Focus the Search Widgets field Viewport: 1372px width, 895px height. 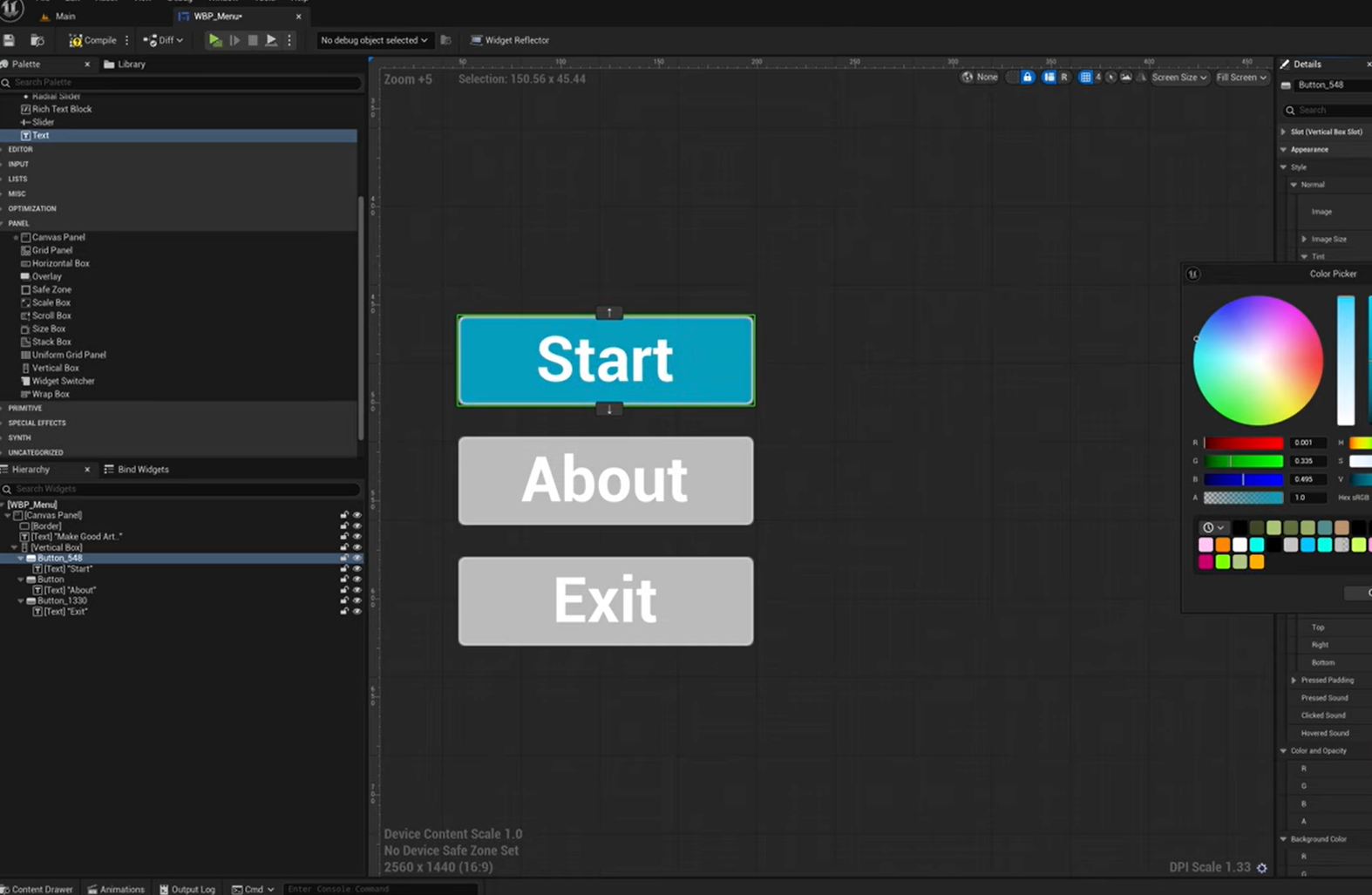coord(181,489)
